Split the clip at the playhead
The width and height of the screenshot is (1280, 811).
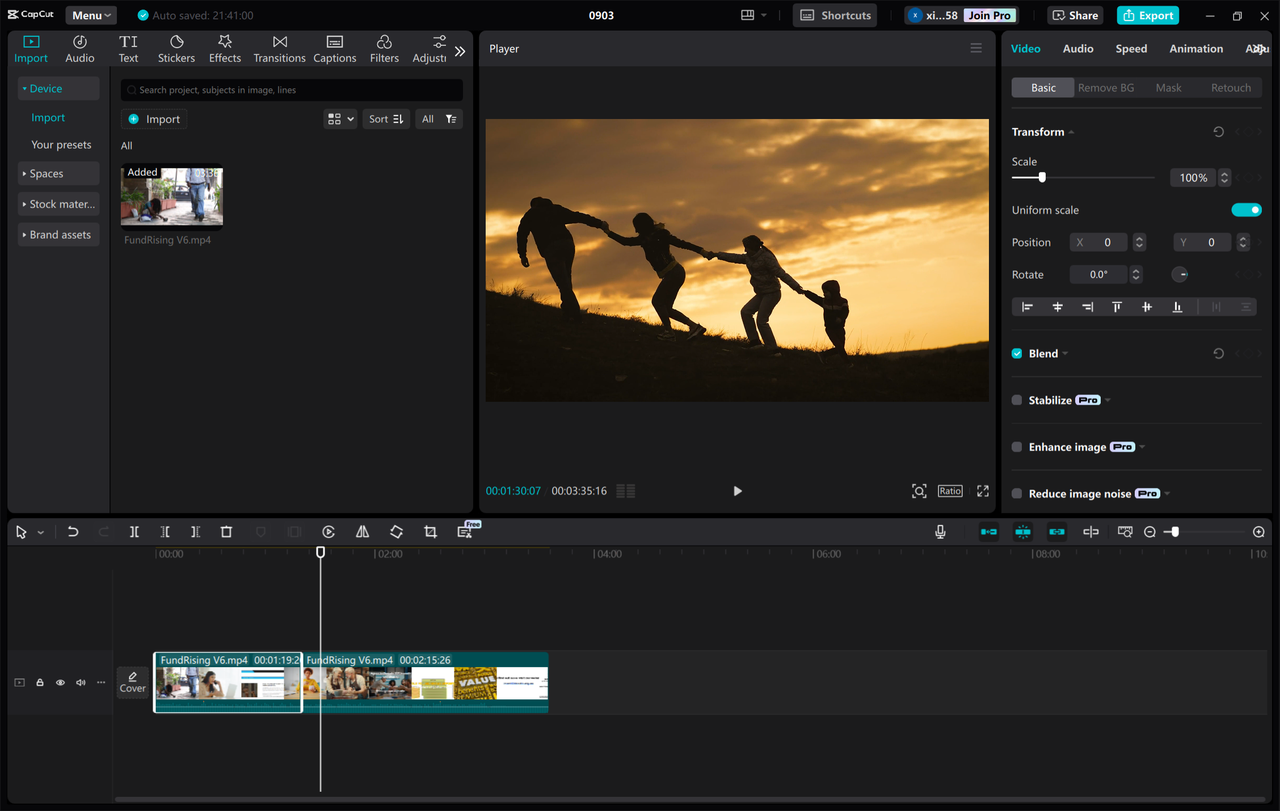click(134, 531)
